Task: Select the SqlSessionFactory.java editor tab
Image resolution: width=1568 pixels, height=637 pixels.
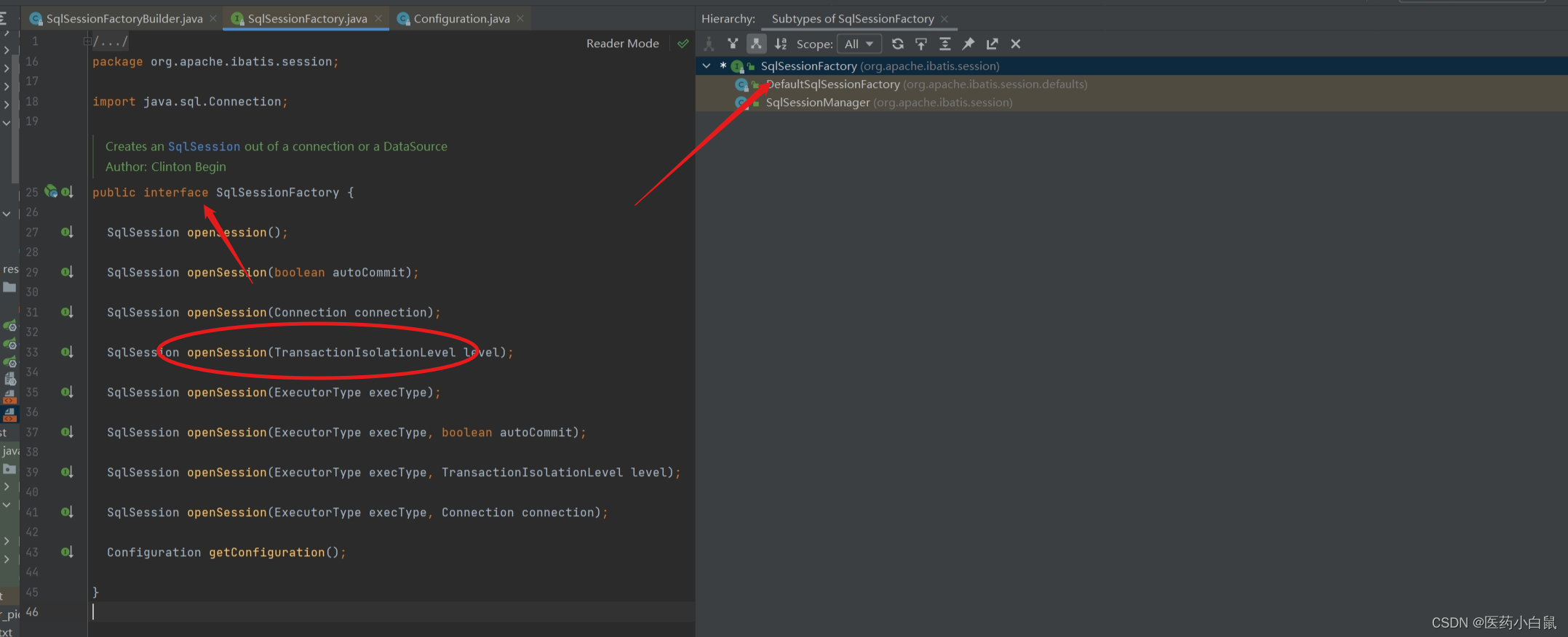Action: [307, 19]
